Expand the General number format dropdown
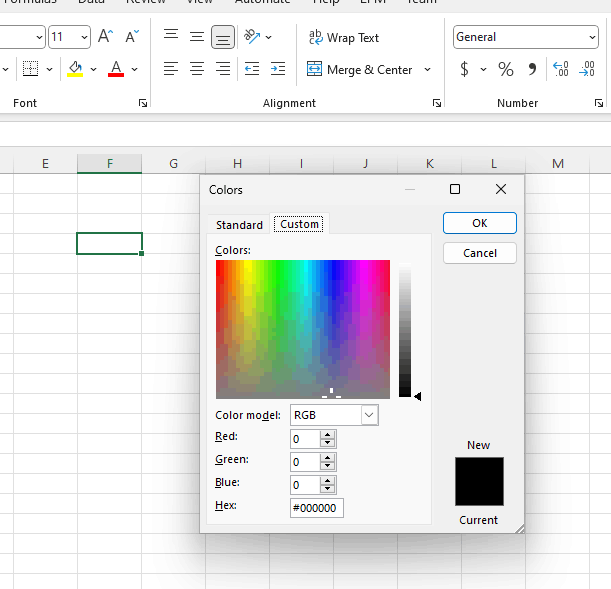This screenshot has width=611, height=589. (590, 37)
